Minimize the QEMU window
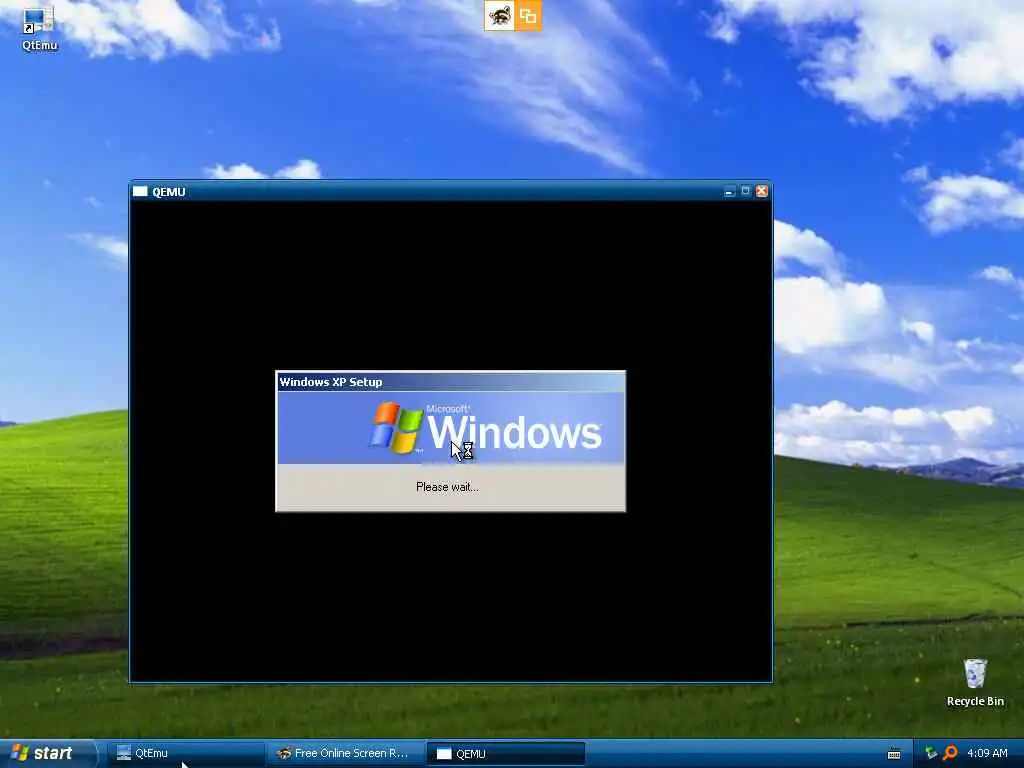 tap(729, 191)
